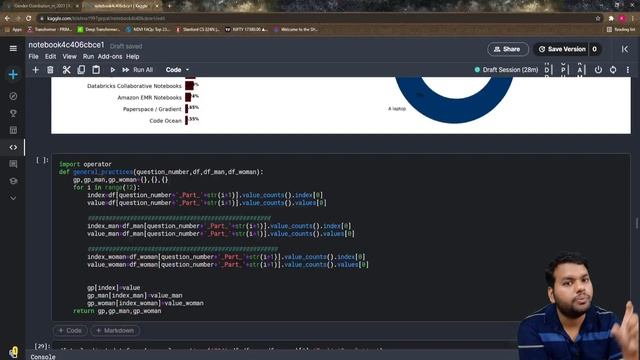This screenshot has height=360, width=640.
Task: Open Competitions trophy icon in sidebar
Action: click(x=13, y=113)
